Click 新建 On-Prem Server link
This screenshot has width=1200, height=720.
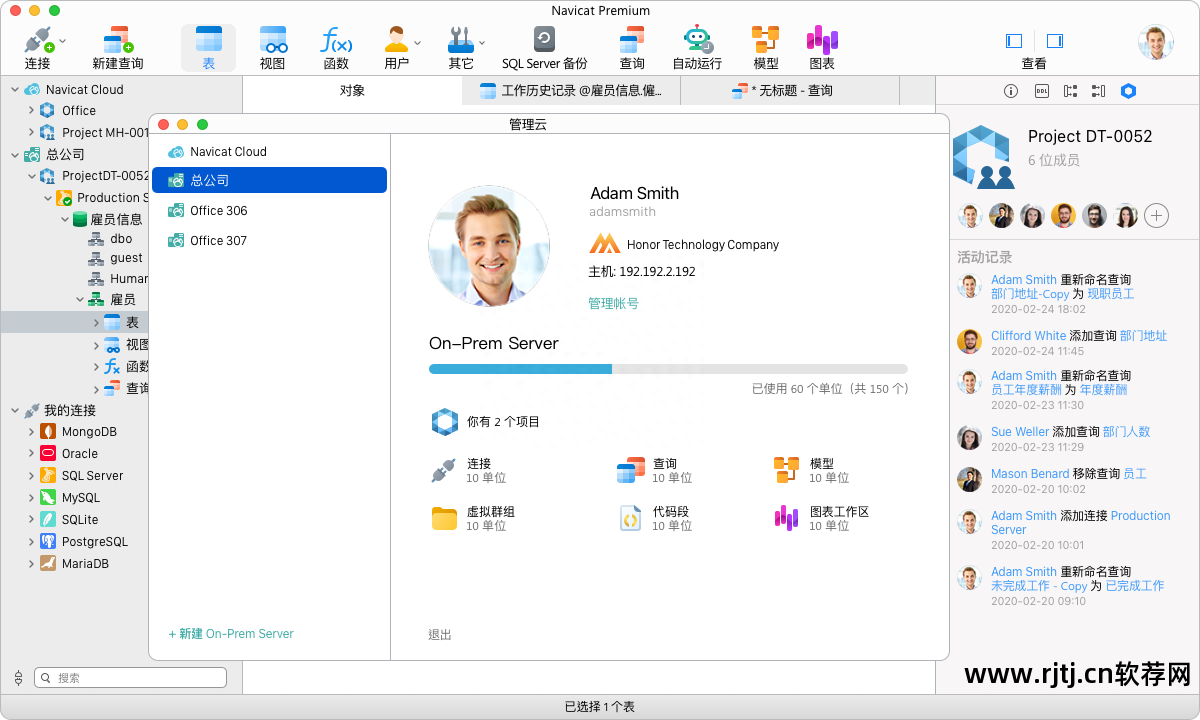coord(231,634)
